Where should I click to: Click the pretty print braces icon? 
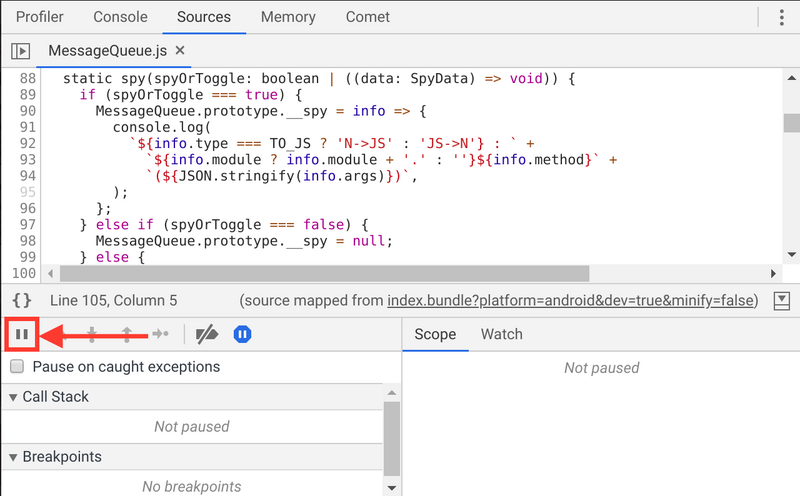(x=22, y=300)
